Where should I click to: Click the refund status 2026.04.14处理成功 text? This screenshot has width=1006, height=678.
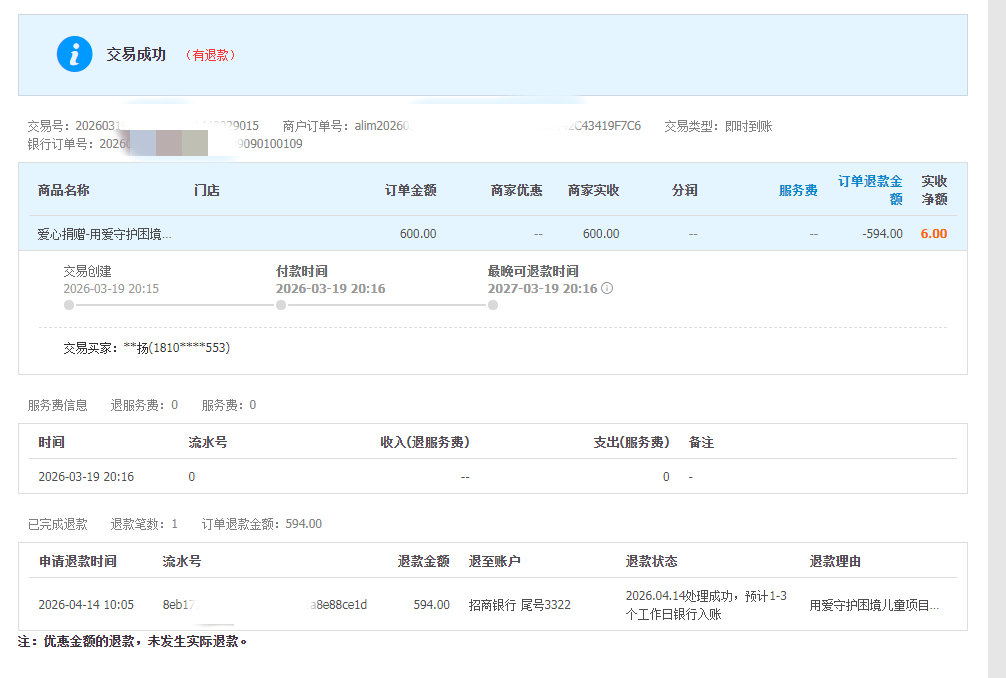tap(706, 605)
